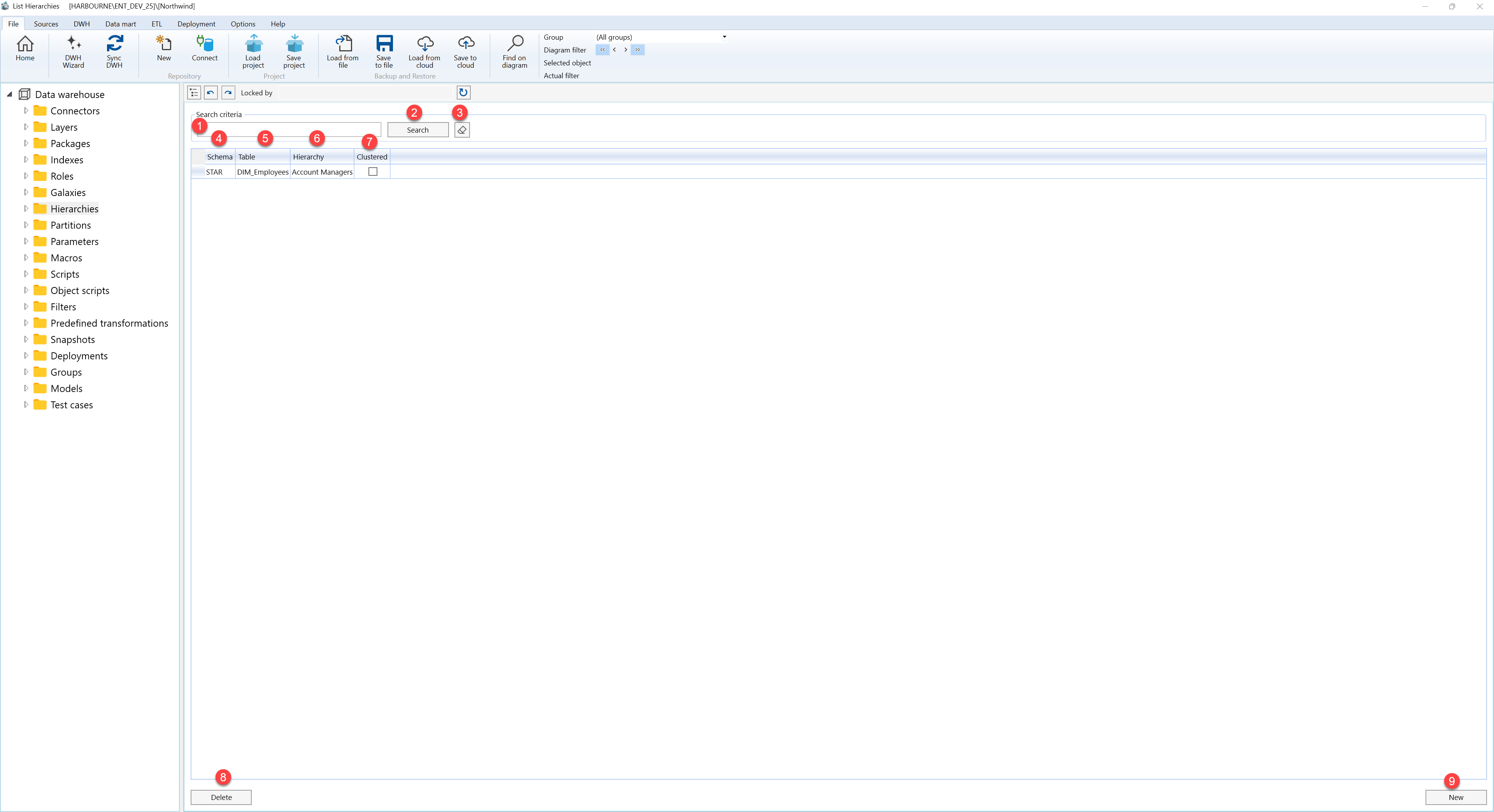1494x812 pixels.
Task: Click the Locked by field
Action: point(365,93)
